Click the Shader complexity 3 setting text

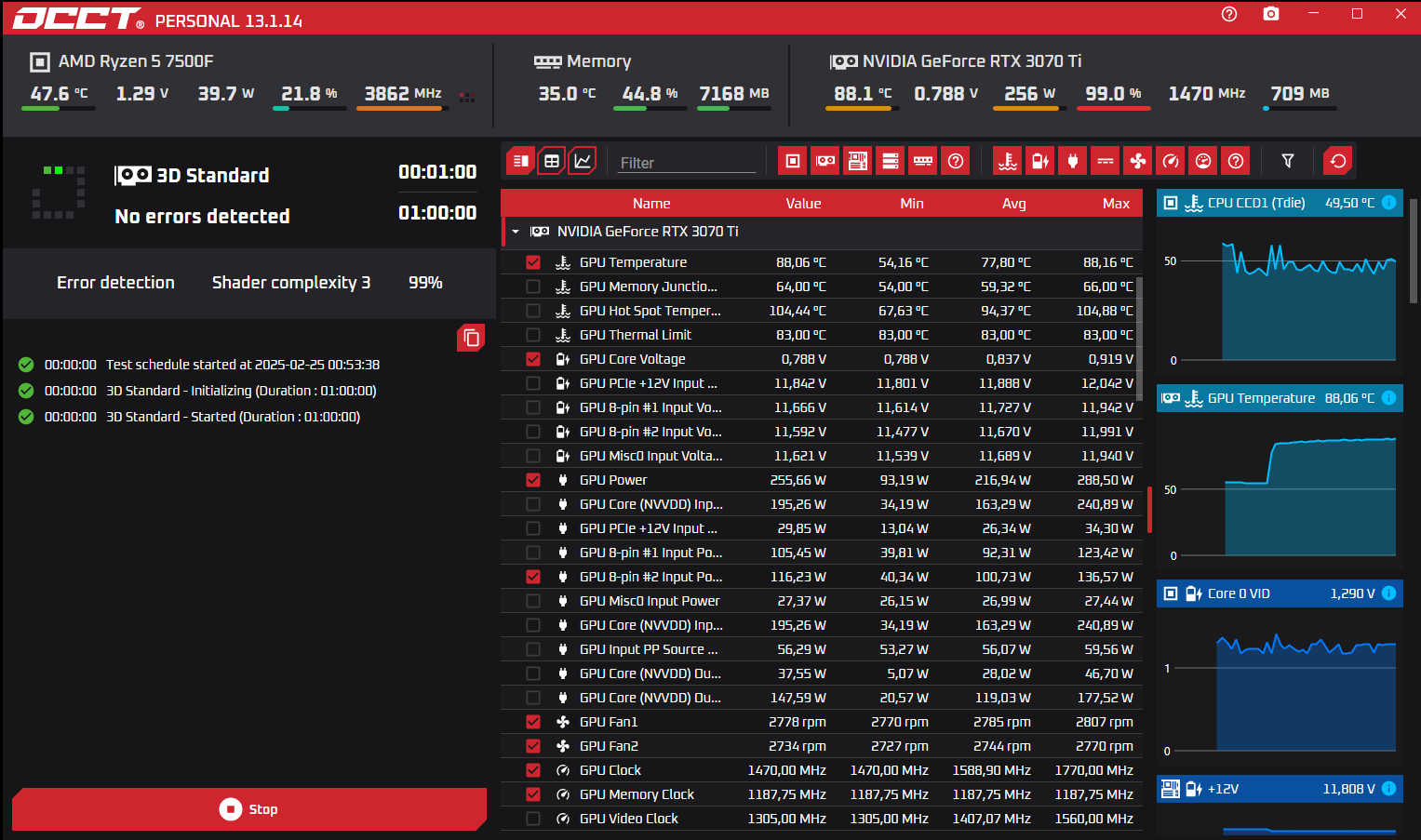coord(291,283)
